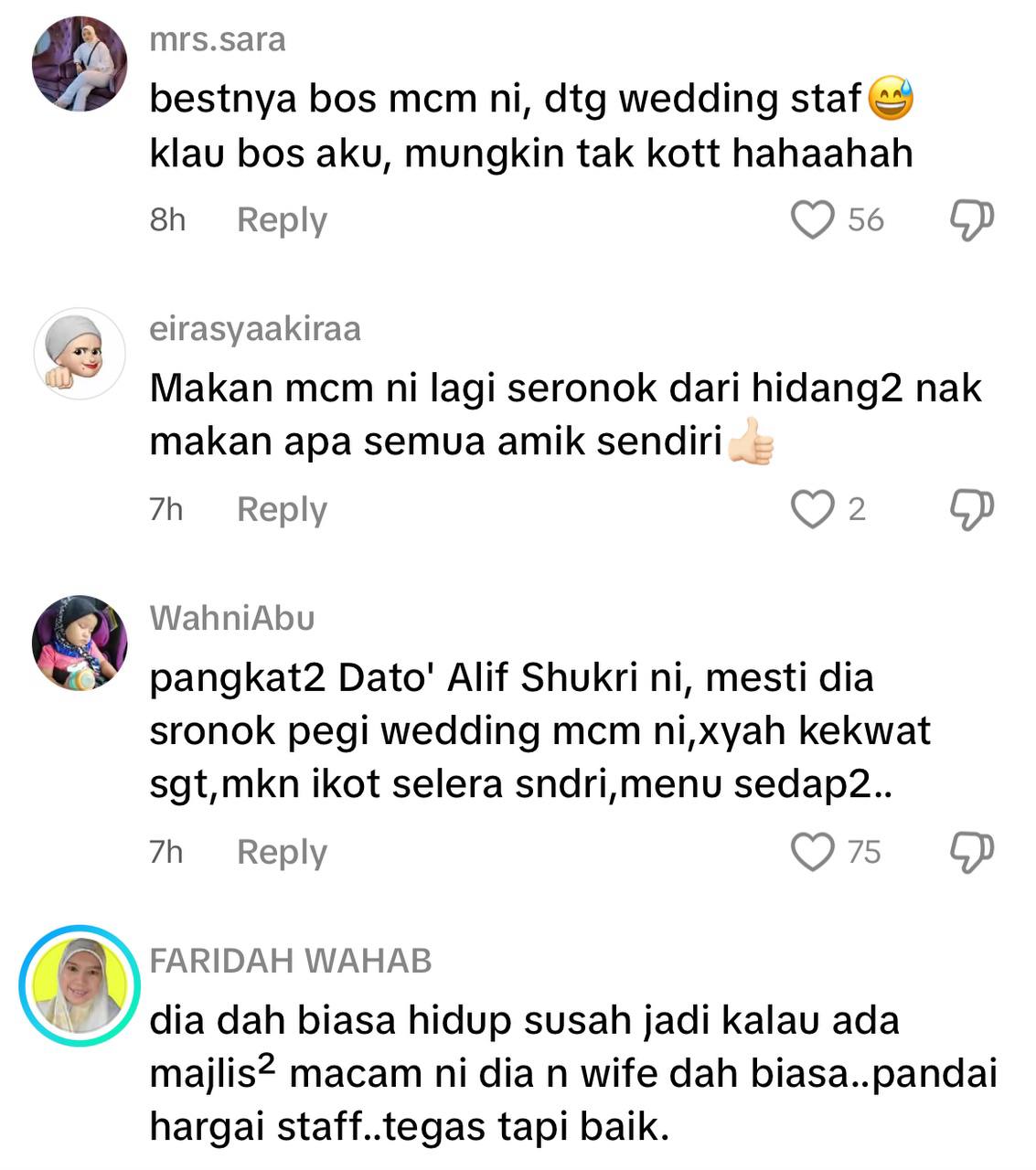This screenshot has width=1036, height=1170.
Task: Dislike WahniAbu's comment with thumbs-down icon
Action: [971, 852]
